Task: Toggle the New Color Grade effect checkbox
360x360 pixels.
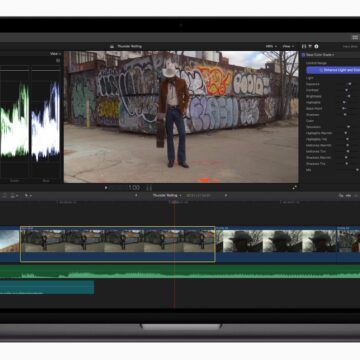Action: (303, 55)
